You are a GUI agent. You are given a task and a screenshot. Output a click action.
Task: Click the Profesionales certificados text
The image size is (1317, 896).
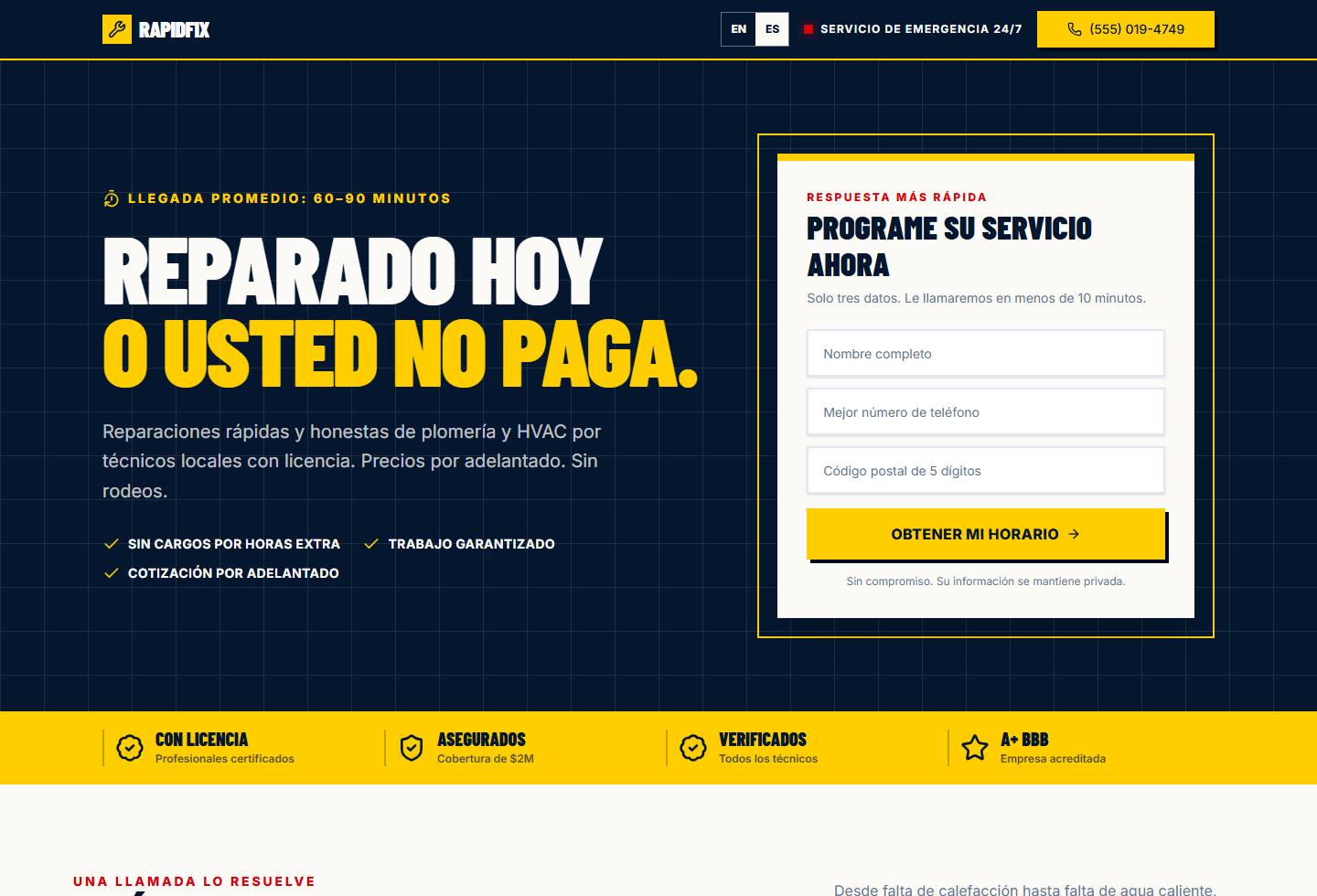225,759
